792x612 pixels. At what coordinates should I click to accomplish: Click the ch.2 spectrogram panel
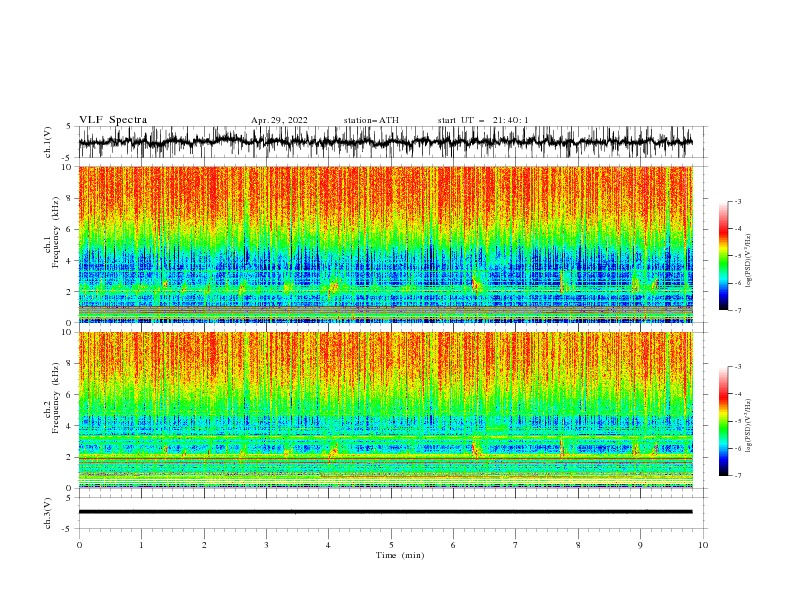click(x=386, y=410)
